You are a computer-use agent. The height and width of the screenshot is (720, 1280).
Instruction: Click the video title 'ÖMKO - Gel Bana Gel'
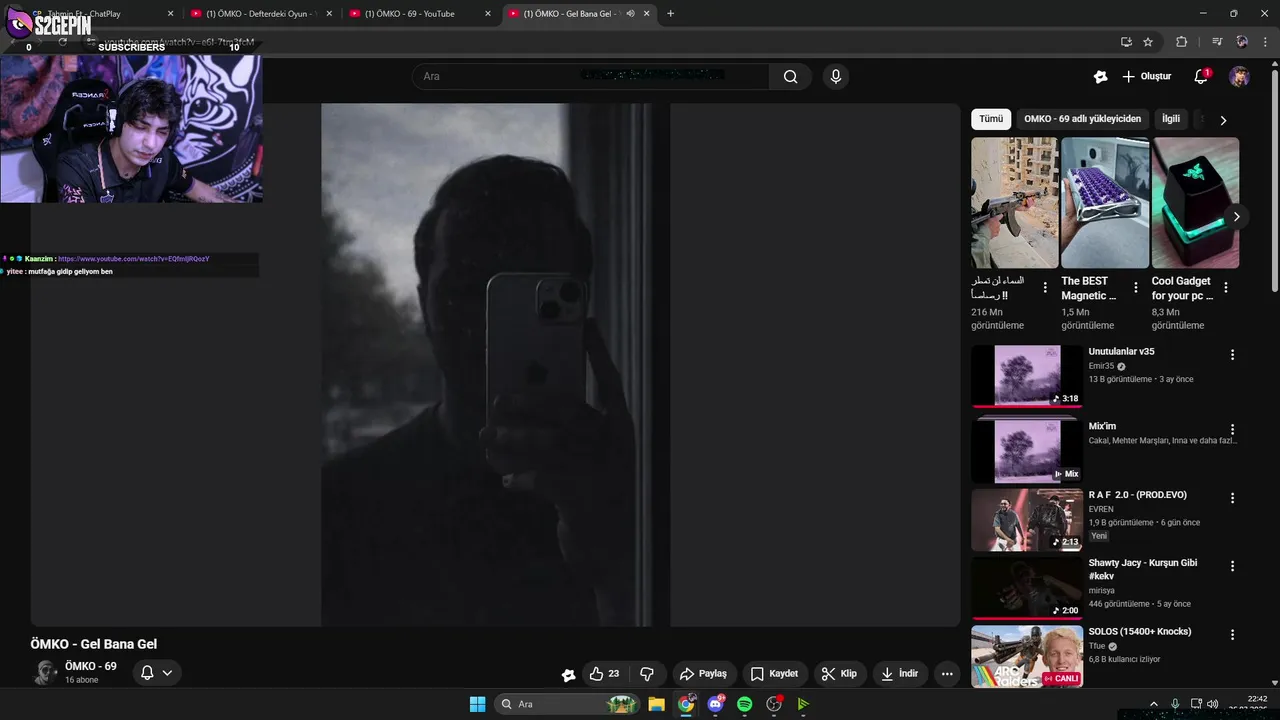point(94,644)
